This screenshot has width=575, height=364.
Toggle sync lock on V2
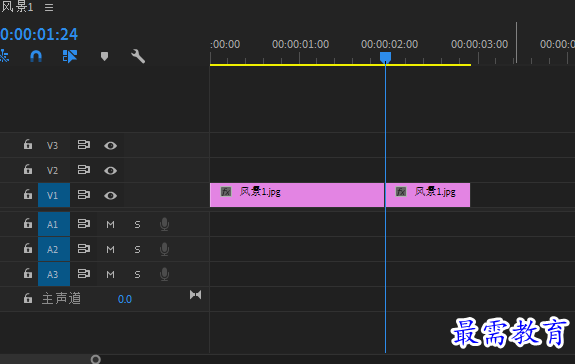coord(84,170)
